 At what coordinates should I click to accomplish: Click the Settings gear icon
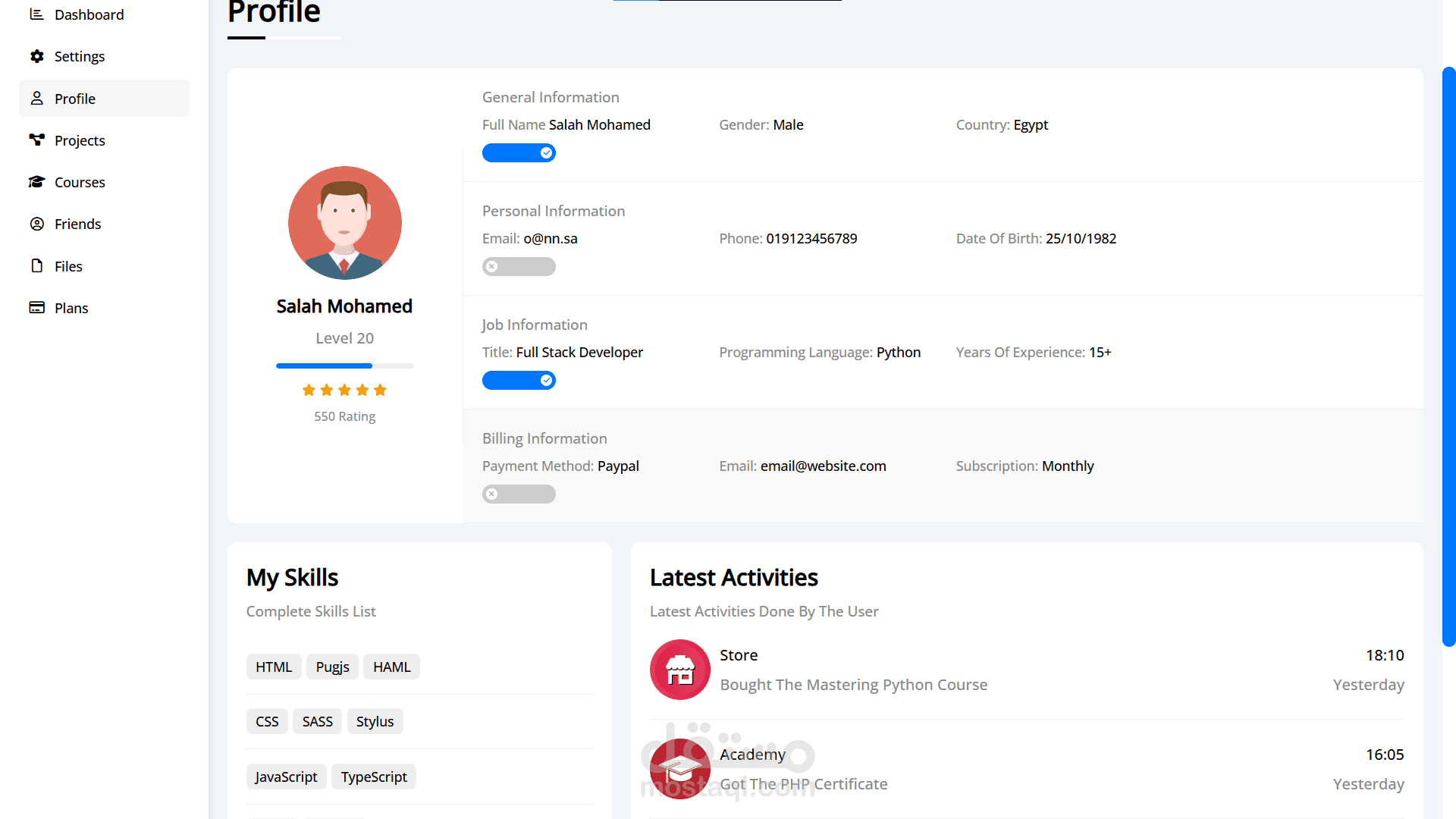pos(36,56)
